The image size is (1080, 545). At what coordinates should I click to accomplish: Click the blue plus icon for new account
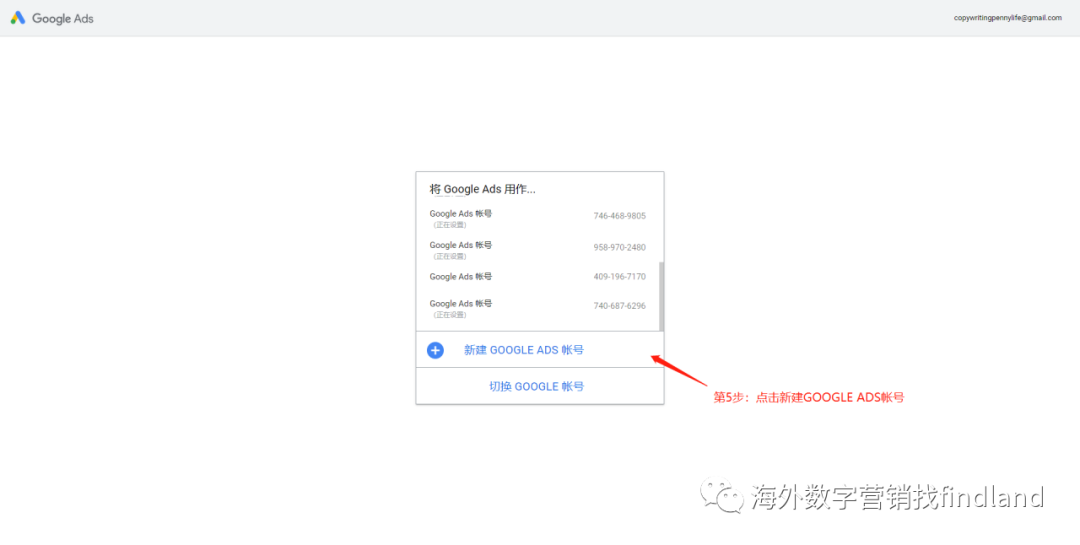coord(435,350)
